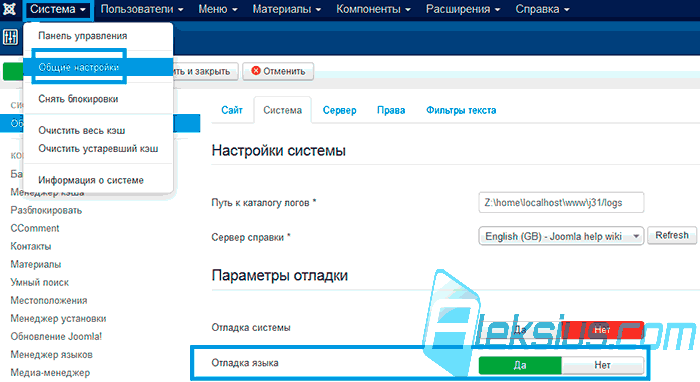Open the Меню dropdown in top bar

point(218,9)
